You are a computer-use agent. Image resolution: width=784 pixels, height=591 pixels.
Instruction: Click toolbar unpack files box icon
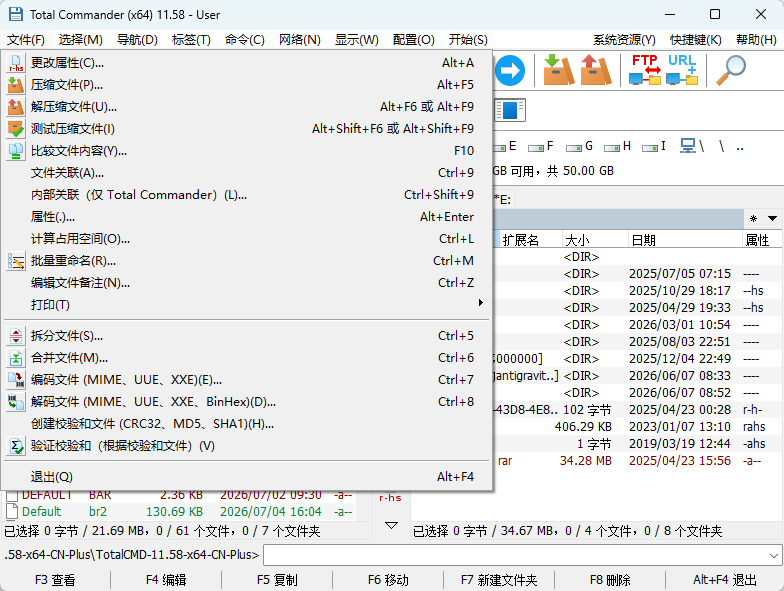coord(596,70)
